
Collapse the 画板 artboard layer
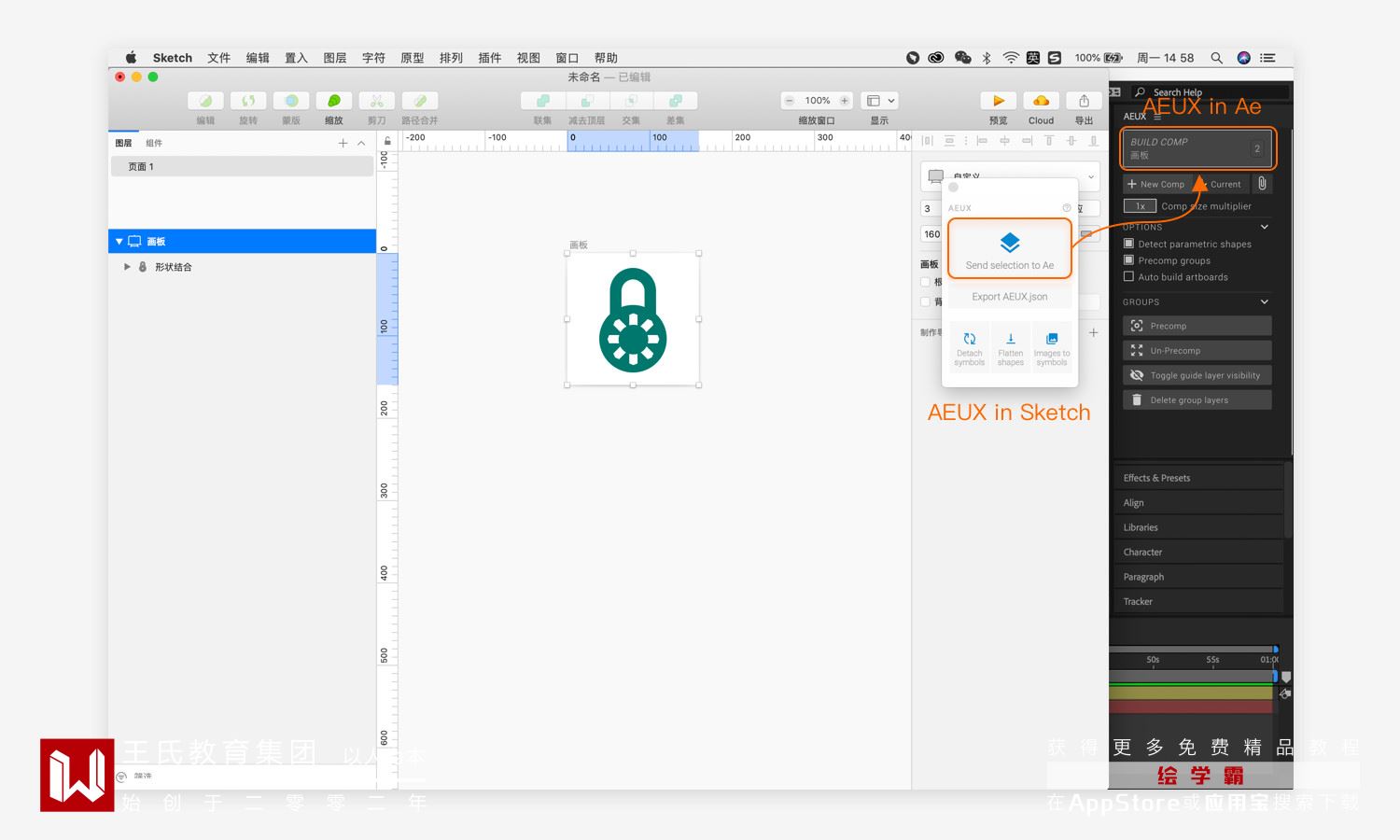(x=119, y=242)
